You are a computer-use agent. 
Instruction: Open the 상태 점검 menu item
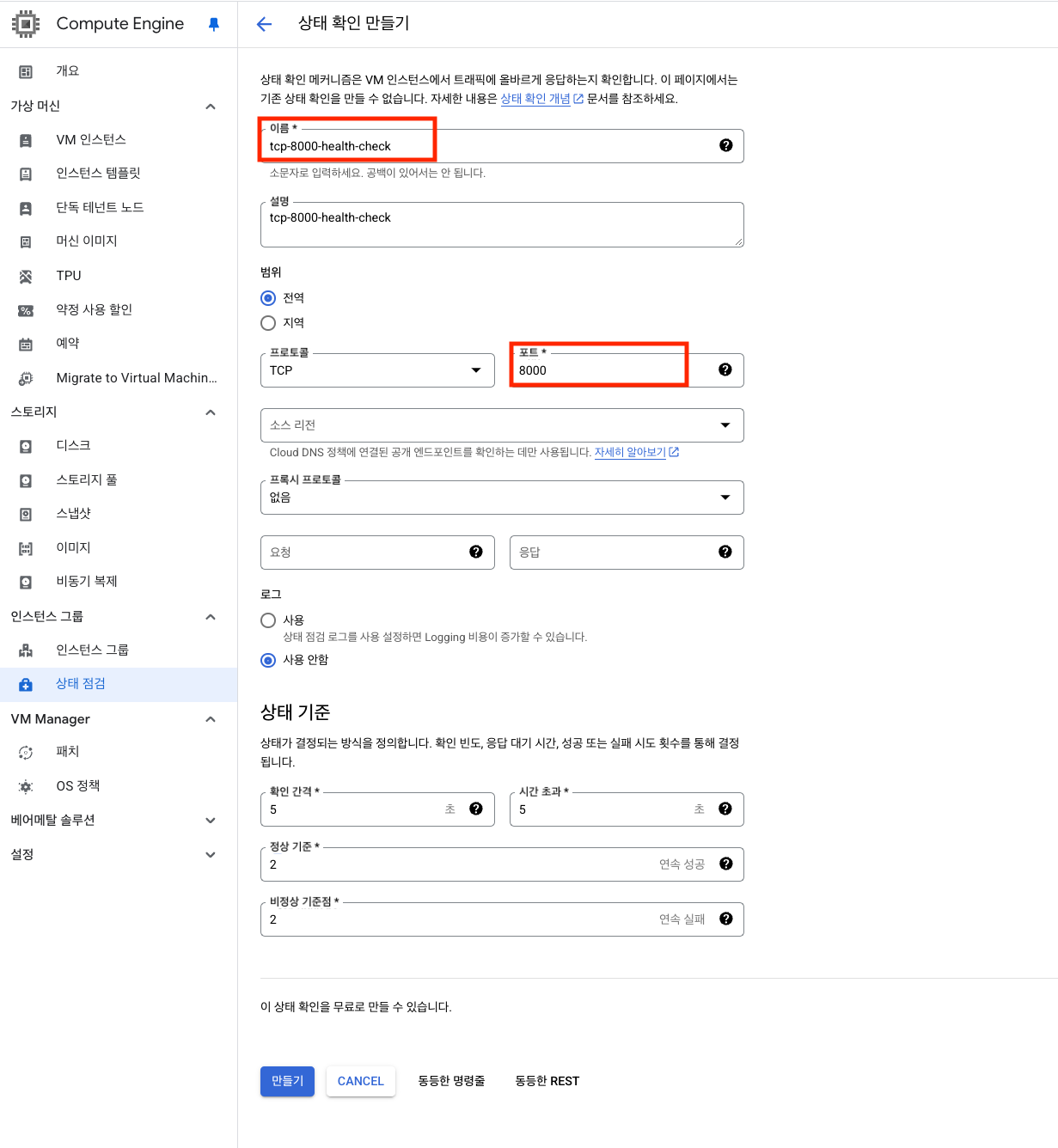tap(119, 684)
